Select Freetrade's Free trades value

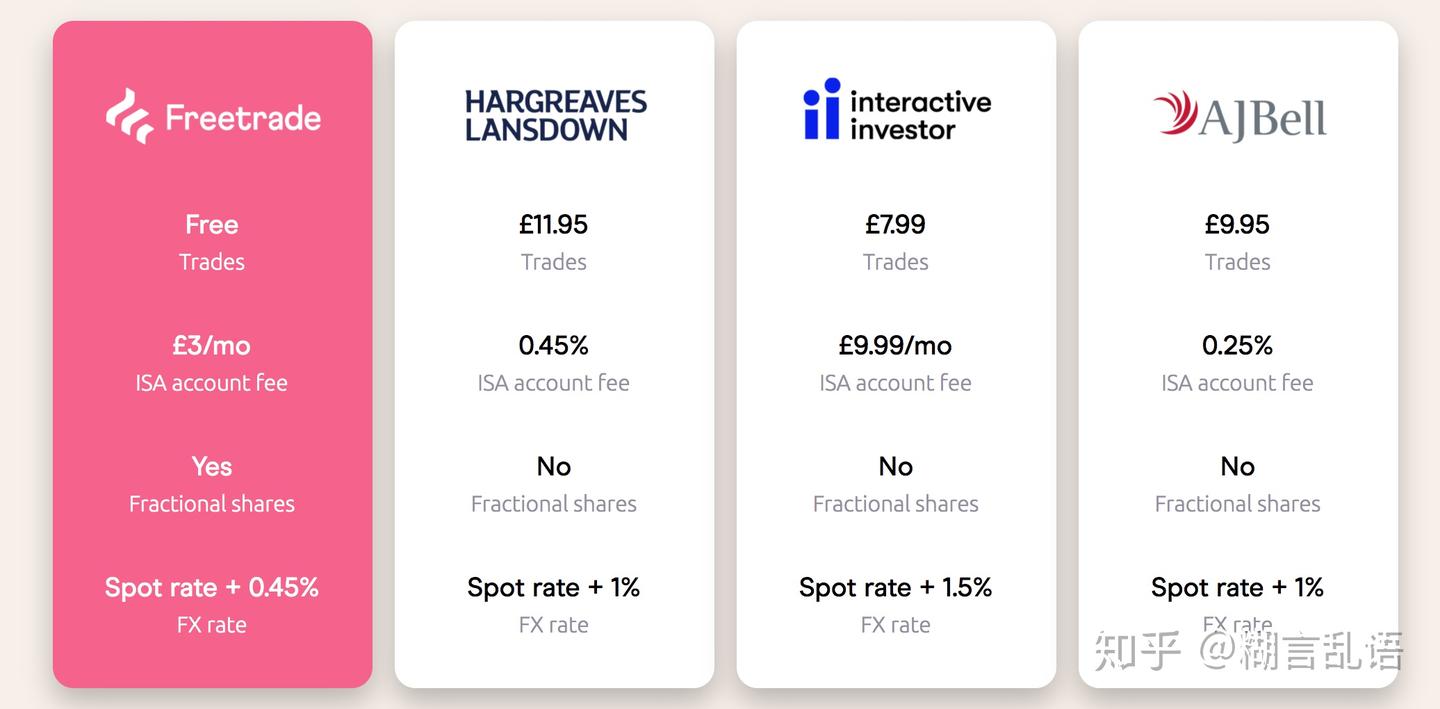tap(212, 225)
